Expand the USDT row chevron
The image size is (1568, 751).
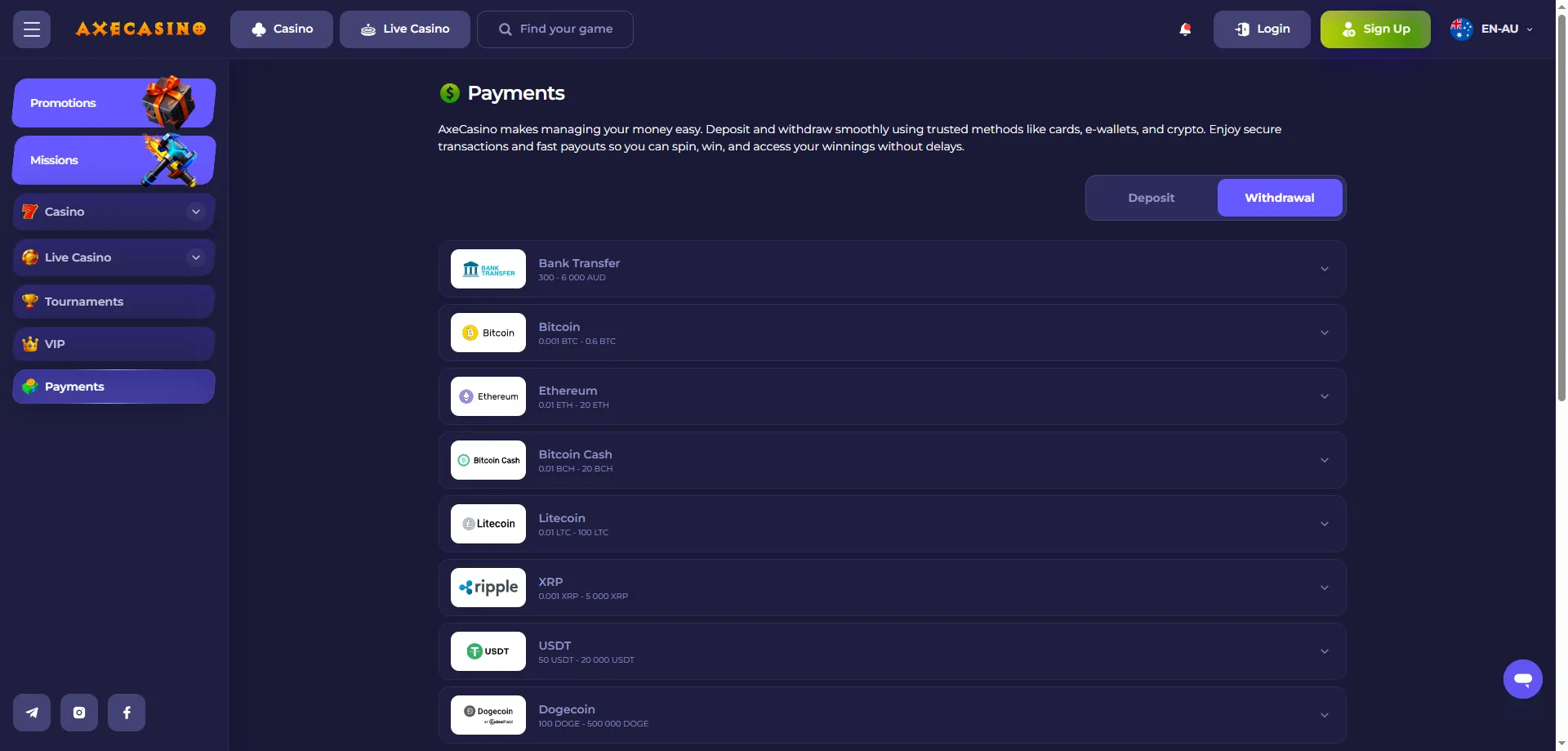[x=1325, y=651]
